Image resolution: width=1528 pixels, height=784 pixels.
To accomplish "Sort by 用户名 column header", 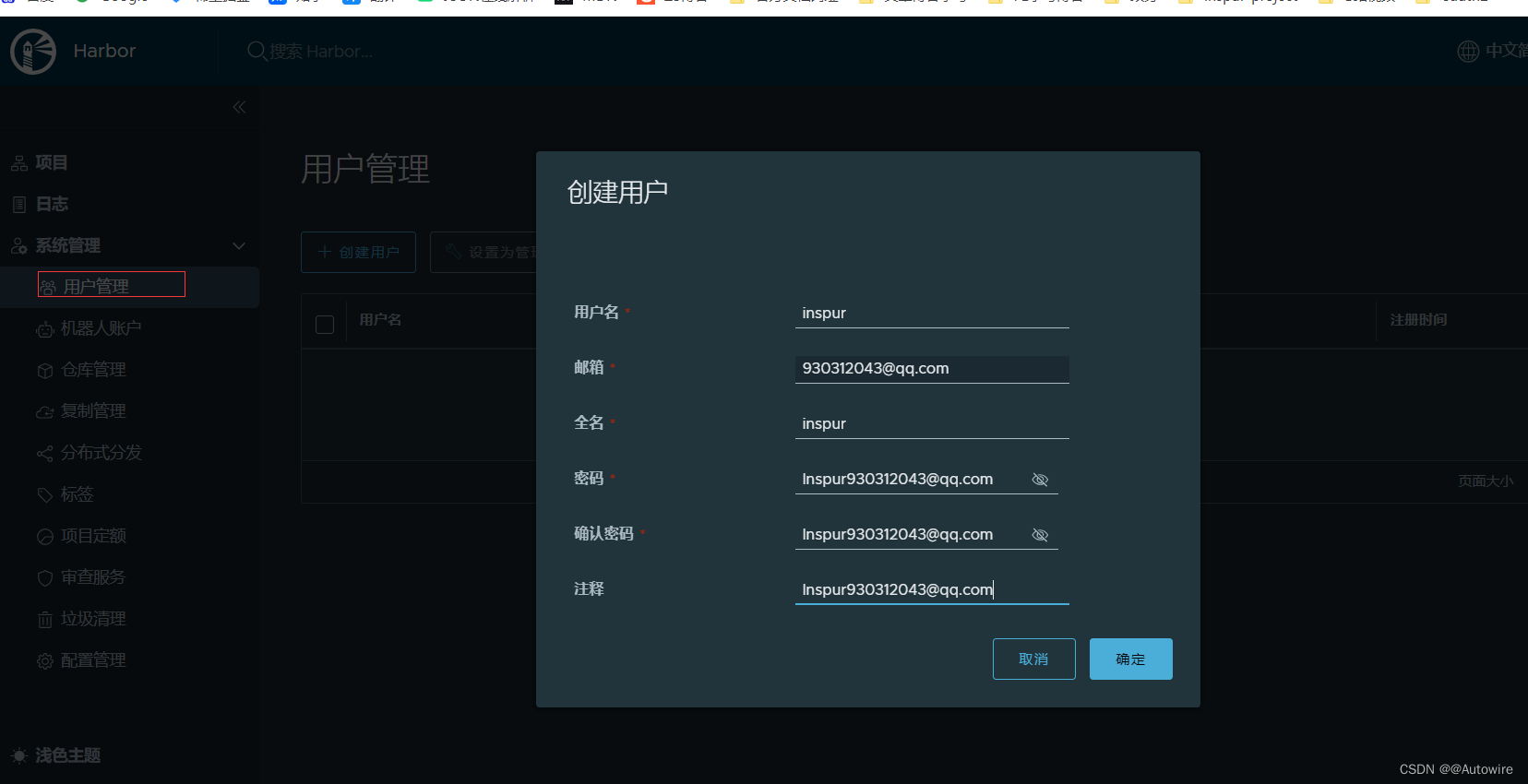I will coord(380,320).
